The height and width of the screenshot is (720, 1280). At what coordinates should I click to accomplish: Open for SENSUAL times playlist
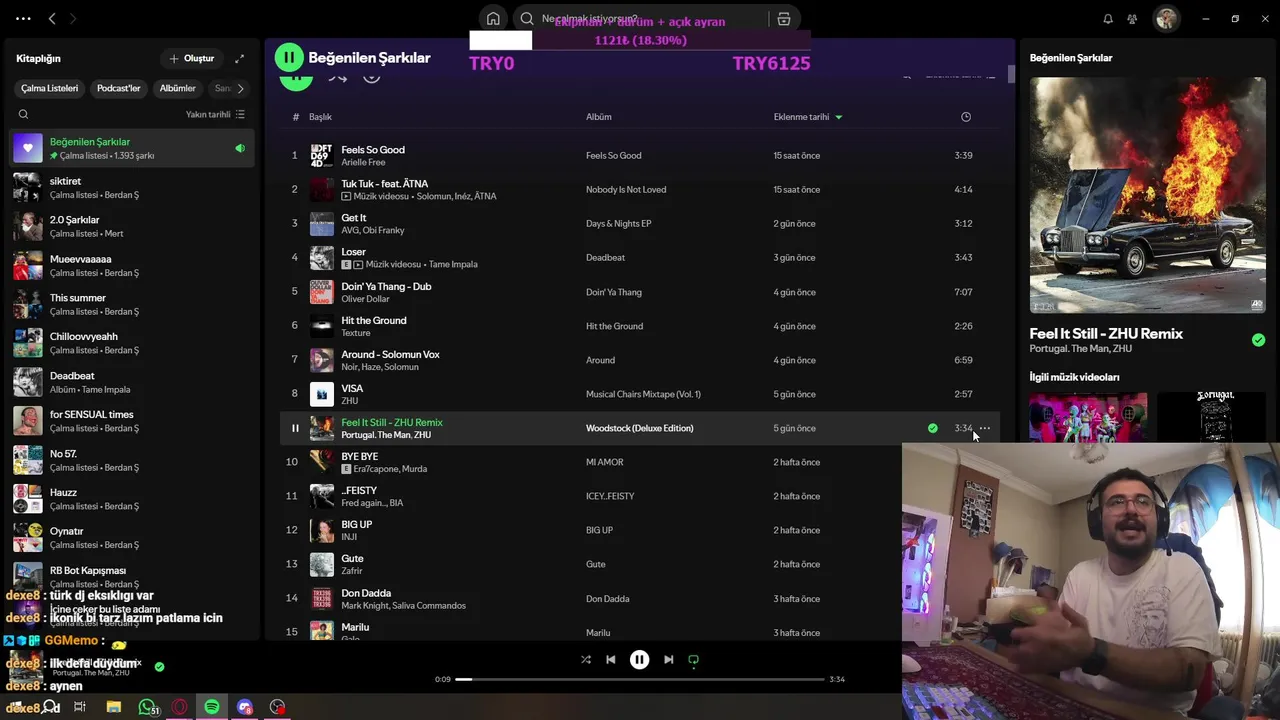(x=130, y=421)
